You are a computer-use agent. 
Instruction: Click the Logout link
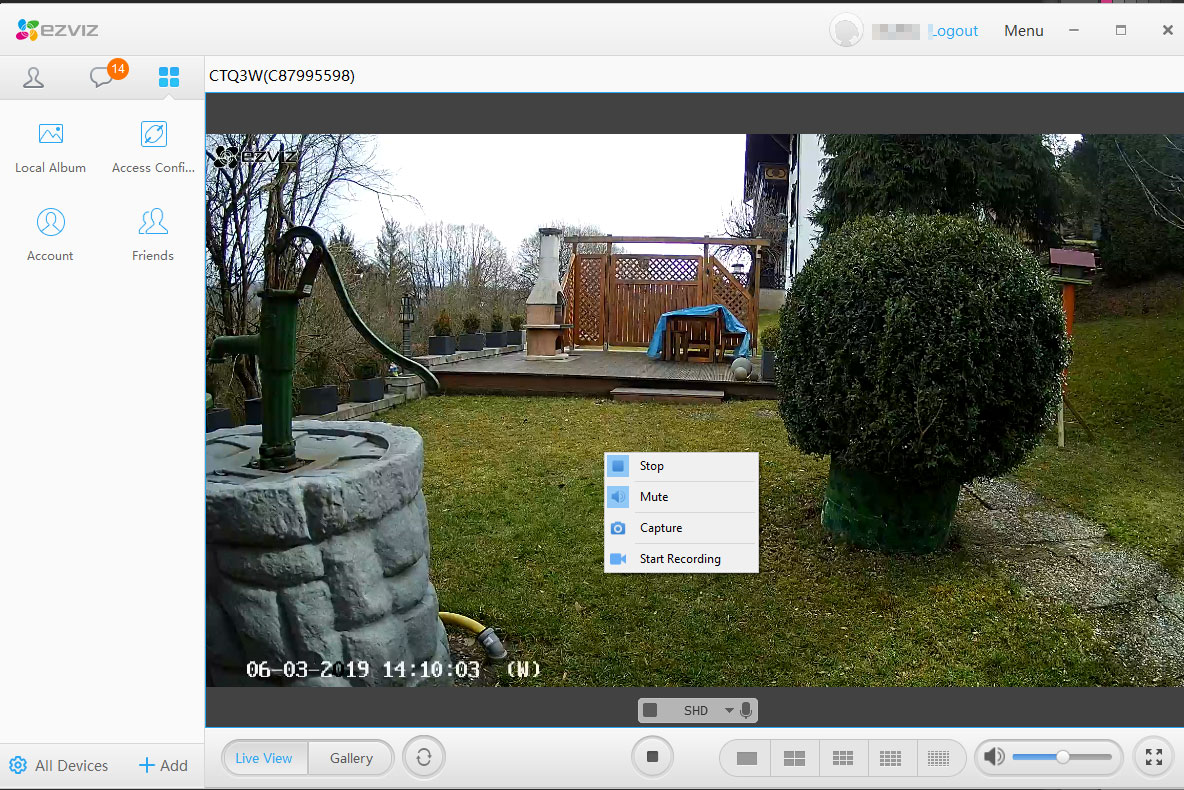pos(954,31)
